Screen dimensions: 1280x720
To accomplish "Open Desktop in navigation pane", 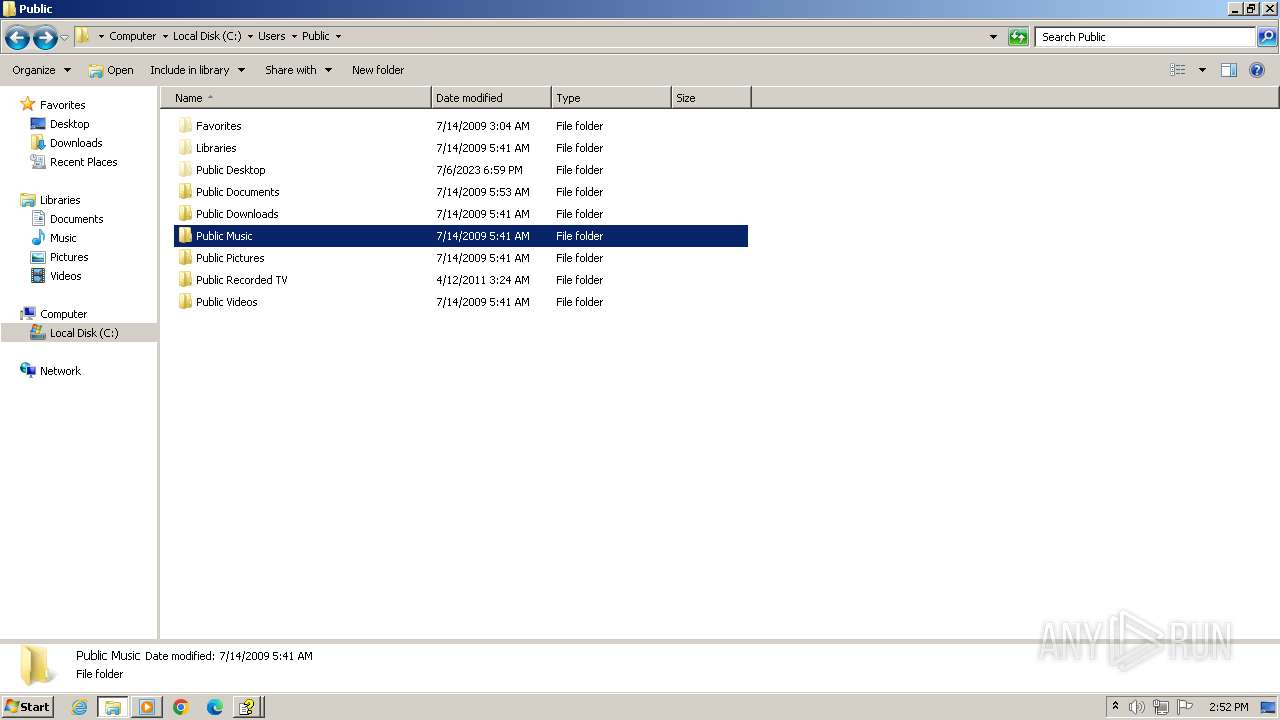I will click(60, 124).
